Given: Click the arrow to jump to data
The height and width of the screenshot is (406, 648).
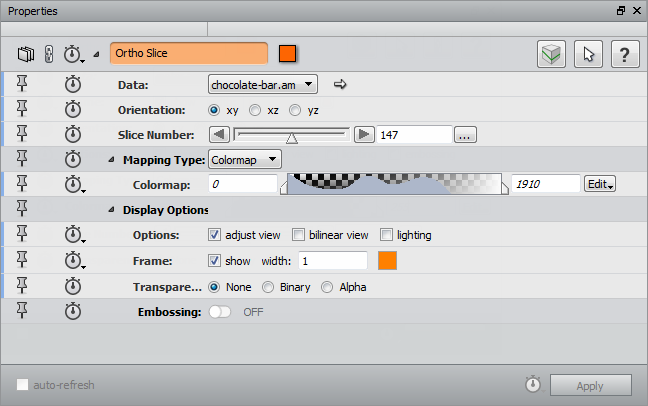Looking at the screenshot, I should click(x=340, y=84).
